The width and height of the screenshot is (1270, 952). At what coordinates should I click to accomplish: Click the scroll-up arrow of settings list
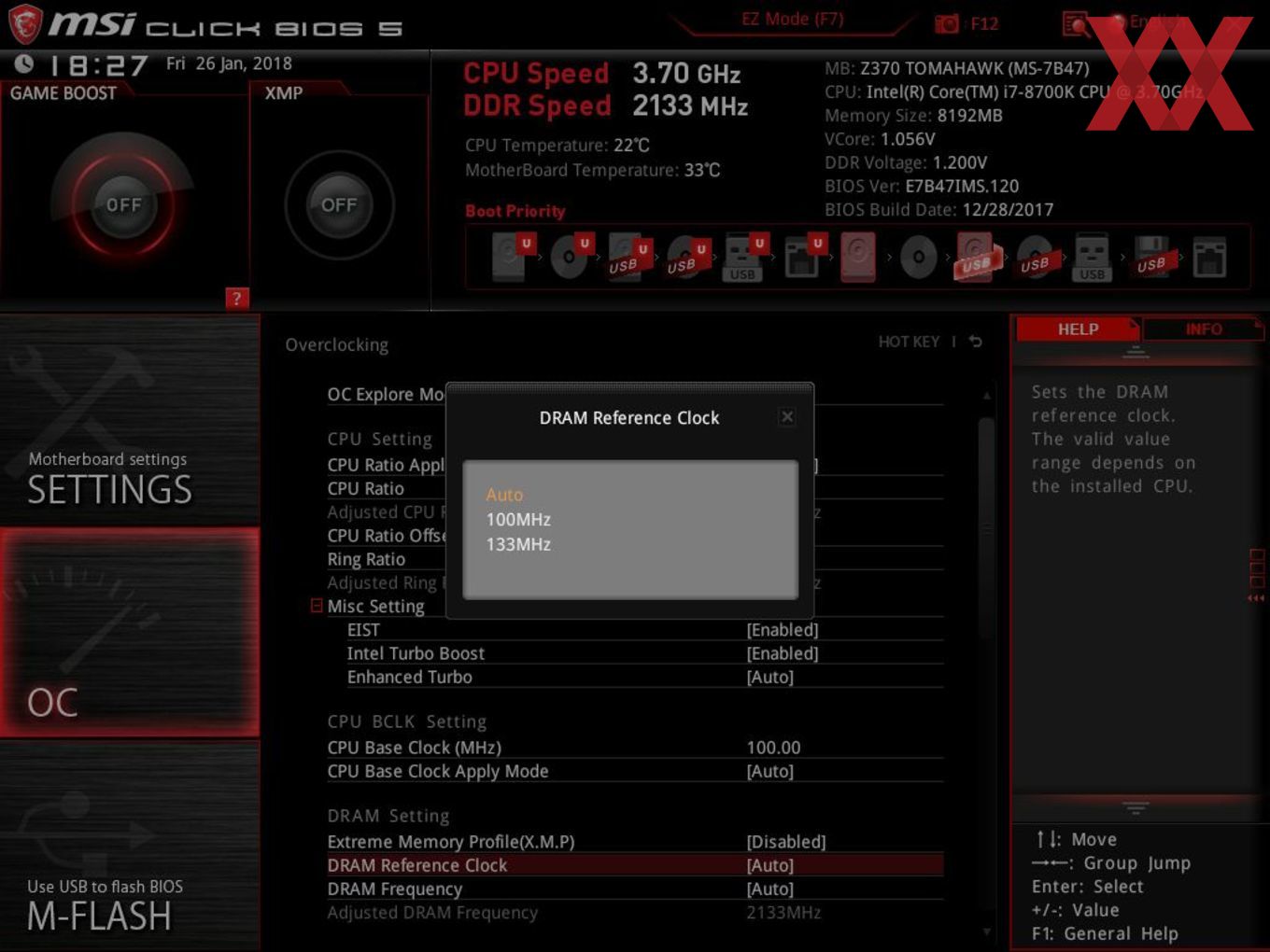(986, 396)
